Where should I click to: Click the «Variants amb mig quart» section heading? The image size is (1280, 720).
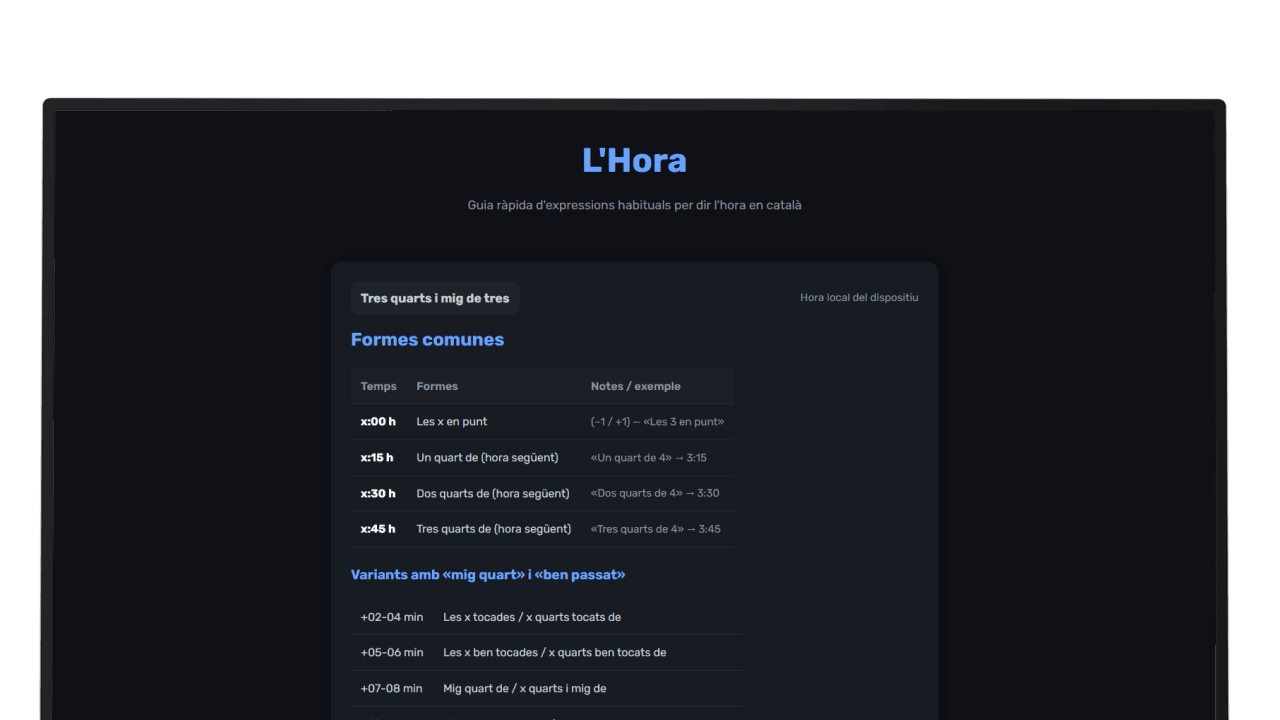point(488,575)
